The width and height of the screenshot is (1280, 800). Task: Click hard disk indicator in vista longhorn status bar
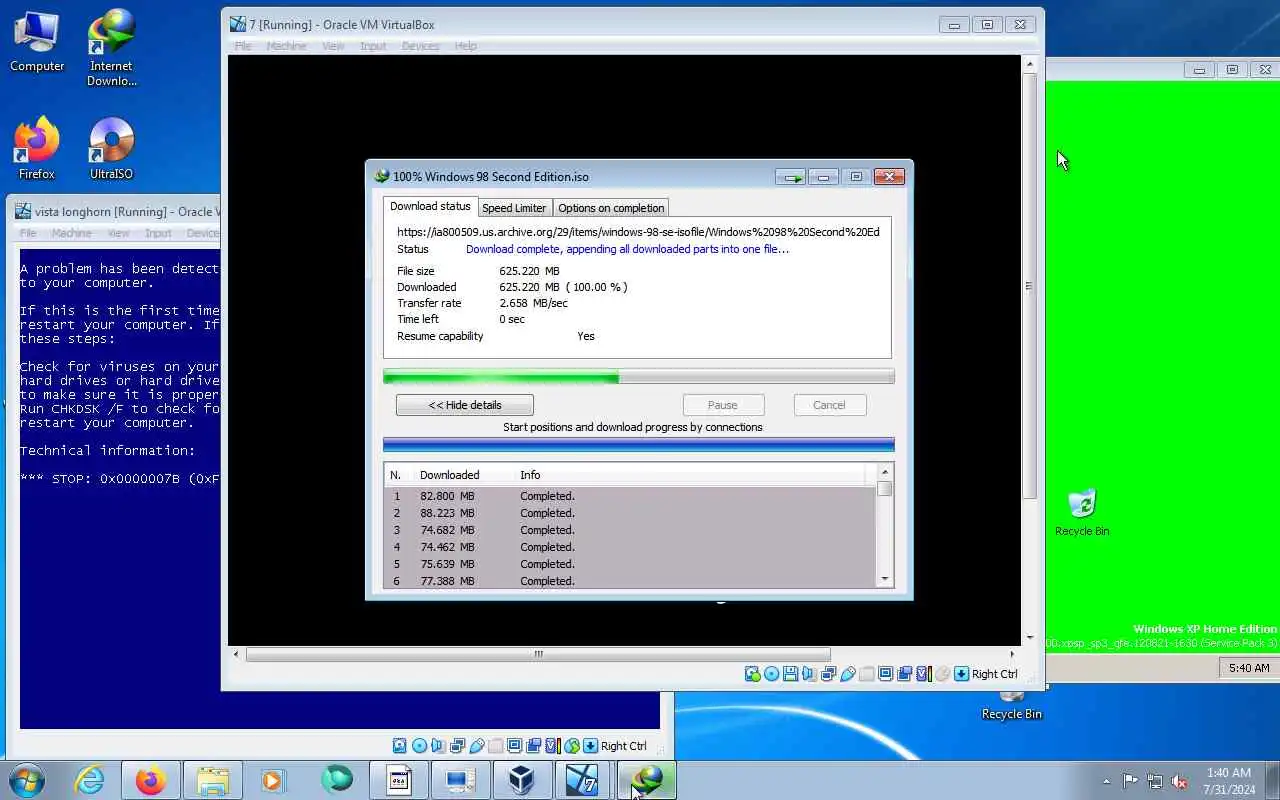[399, 746]
